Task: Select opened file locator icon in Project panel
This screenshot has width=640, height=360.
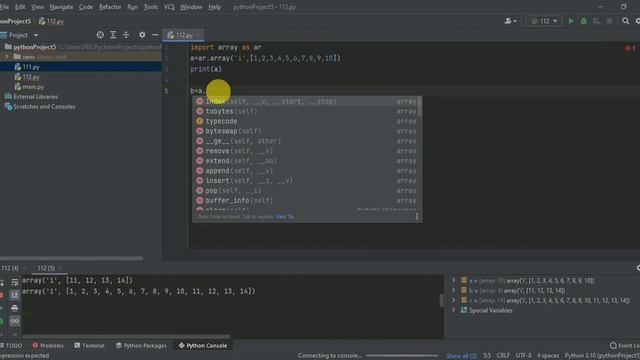Action: (x=100, y=35)
